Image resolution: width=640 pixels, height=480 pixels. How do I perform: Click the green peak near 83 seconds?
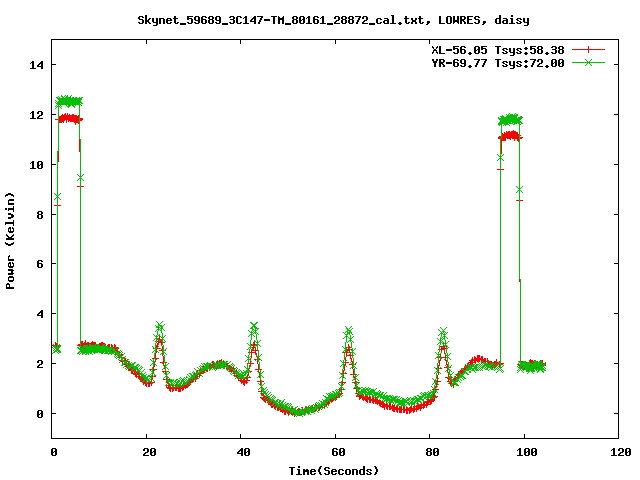click(x=443, y=331)
